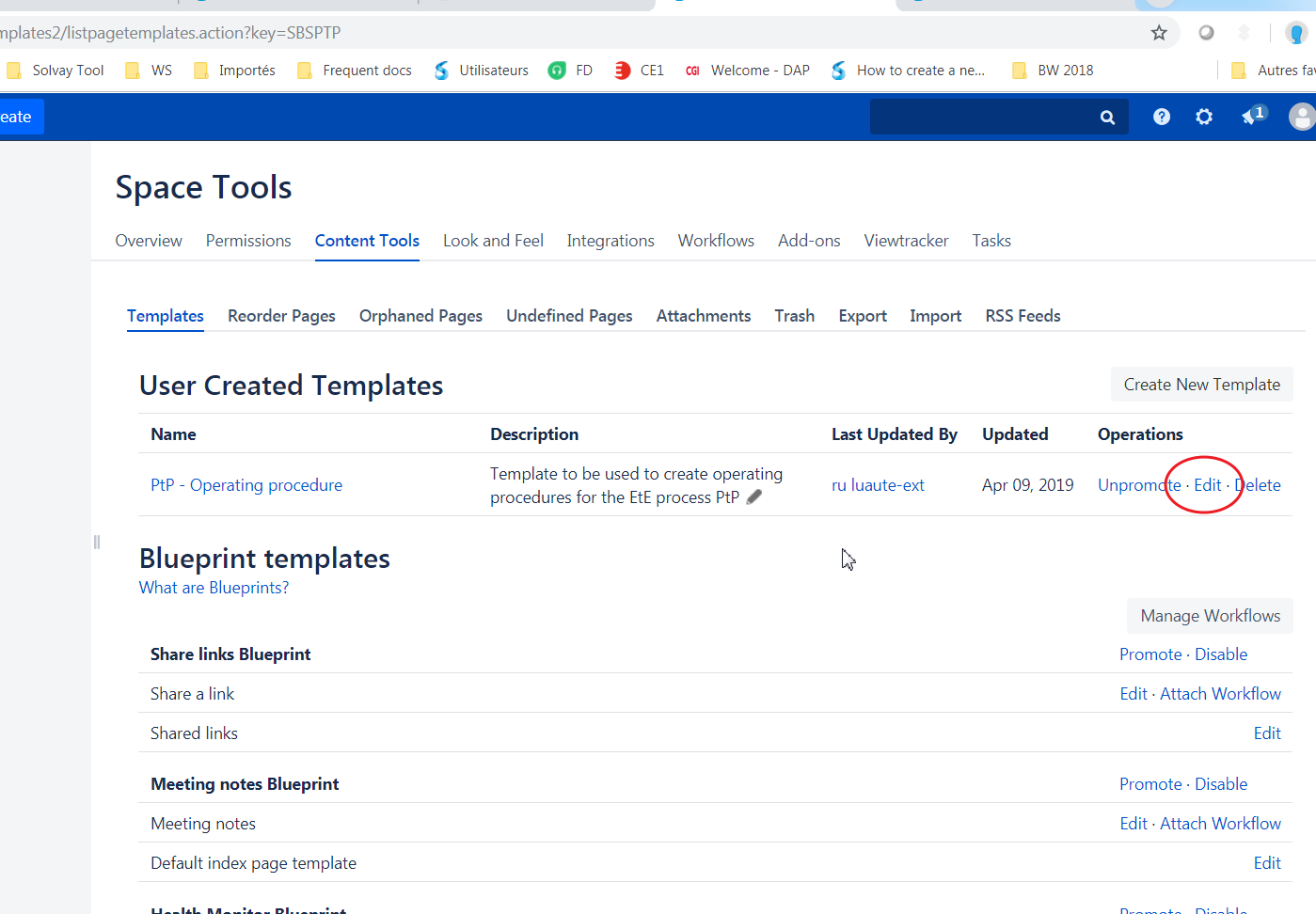Click the pencil icon beside template description
Screen dimensions: 1316x914
point(754,497)
